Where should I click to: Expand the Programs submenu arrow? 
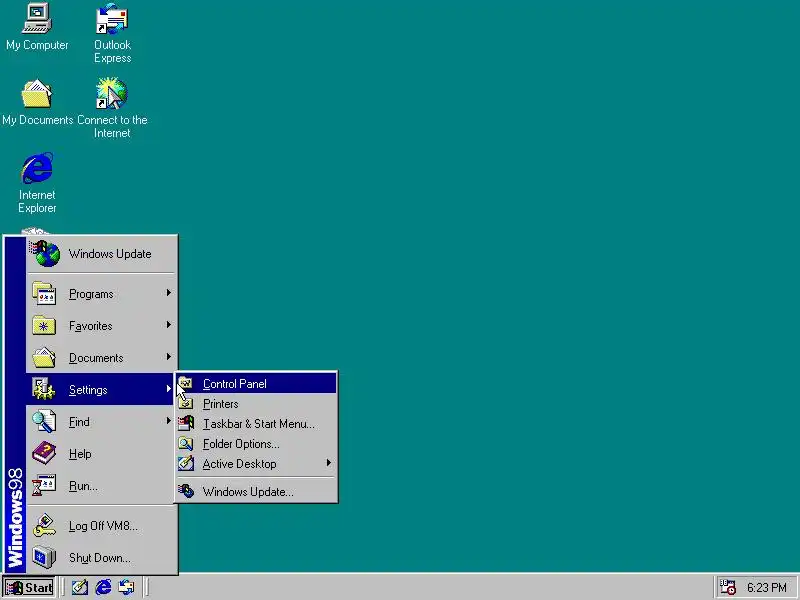pos(168,293)
